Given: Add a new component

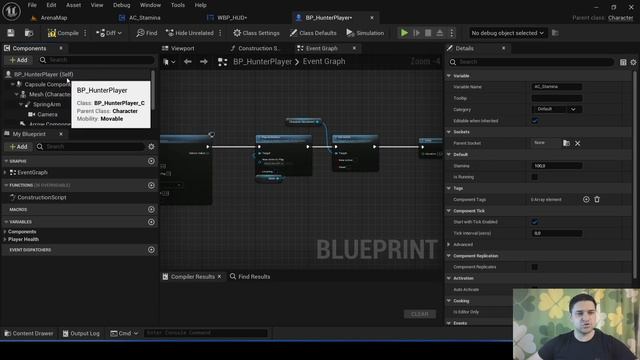Looking at the screenshot, I should tap(18, 60).
